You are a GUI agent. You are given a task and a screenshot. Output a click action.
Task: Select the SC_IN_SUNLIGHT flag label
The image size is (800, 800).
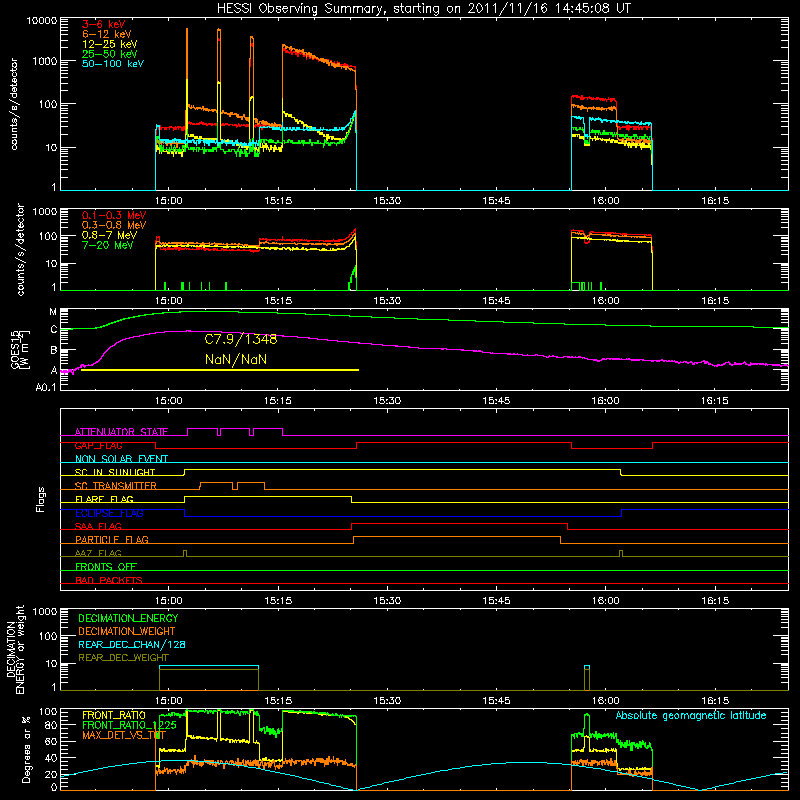115,472
